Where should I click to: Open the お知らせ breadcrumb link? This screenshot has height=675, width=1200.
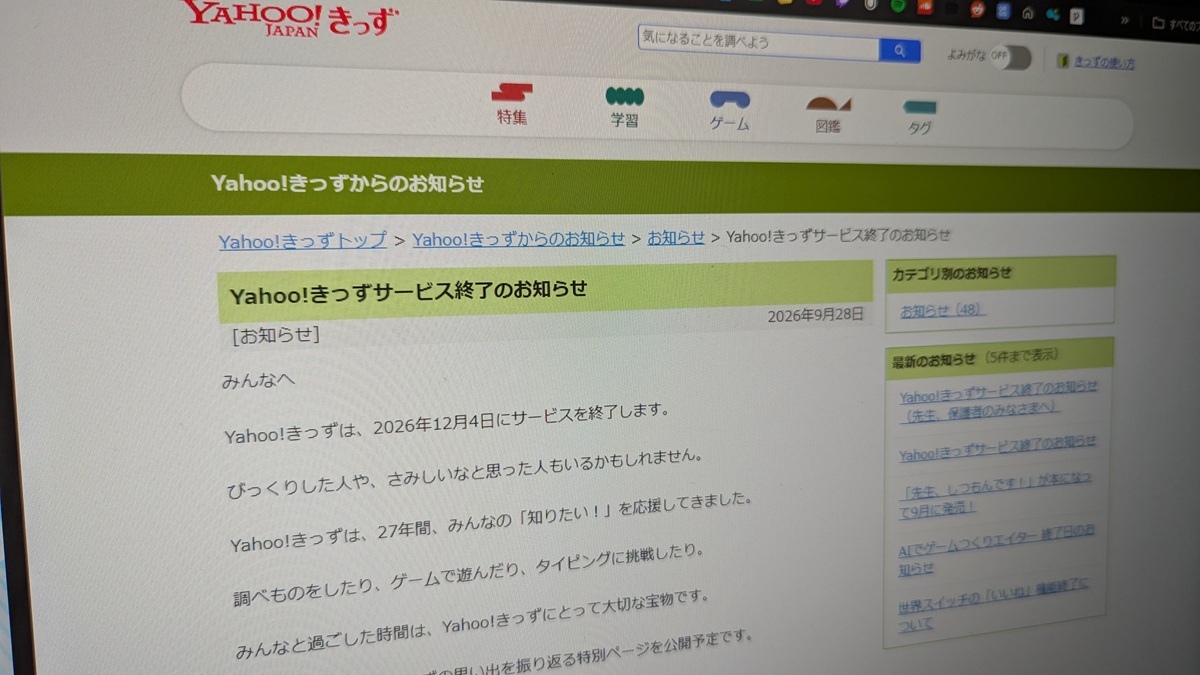coord(676,237)
